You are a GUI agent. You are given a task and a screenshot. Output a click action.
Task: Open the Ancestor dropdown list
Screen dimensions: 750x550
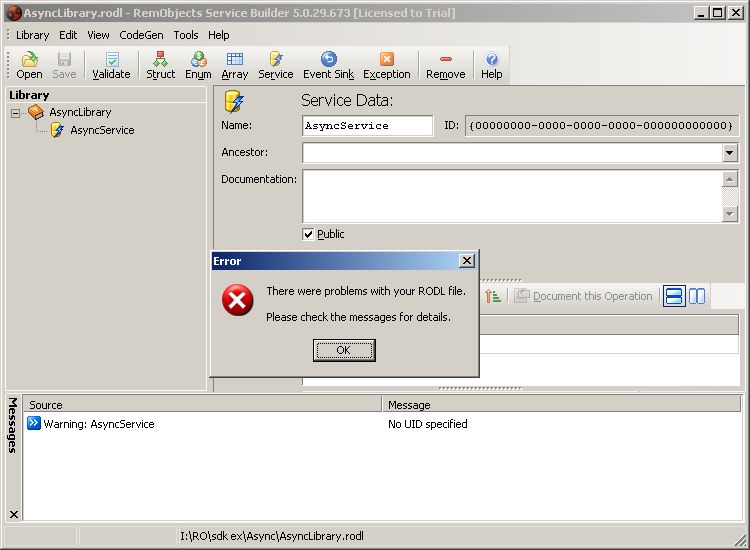coord(729,153)
